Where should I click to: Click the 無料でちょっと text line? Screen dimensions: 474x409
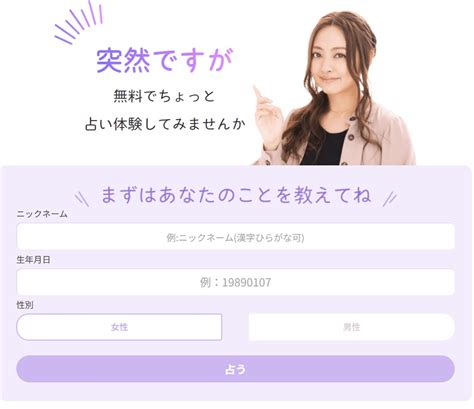click(164, 96)
